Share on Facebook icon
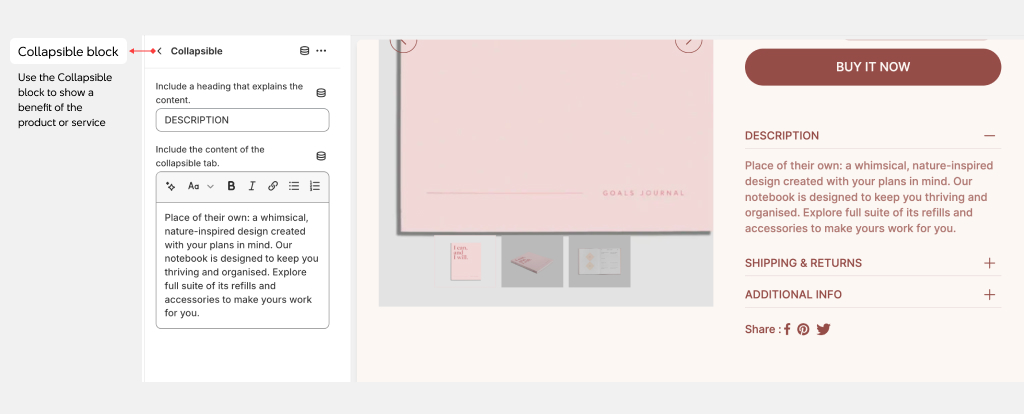 (x=787, y=329)
